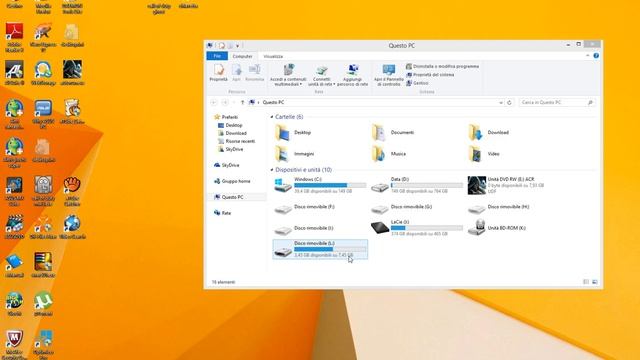Click the Windows (C:) capacity bar
The image size is (640, 360).
[330, 185]
